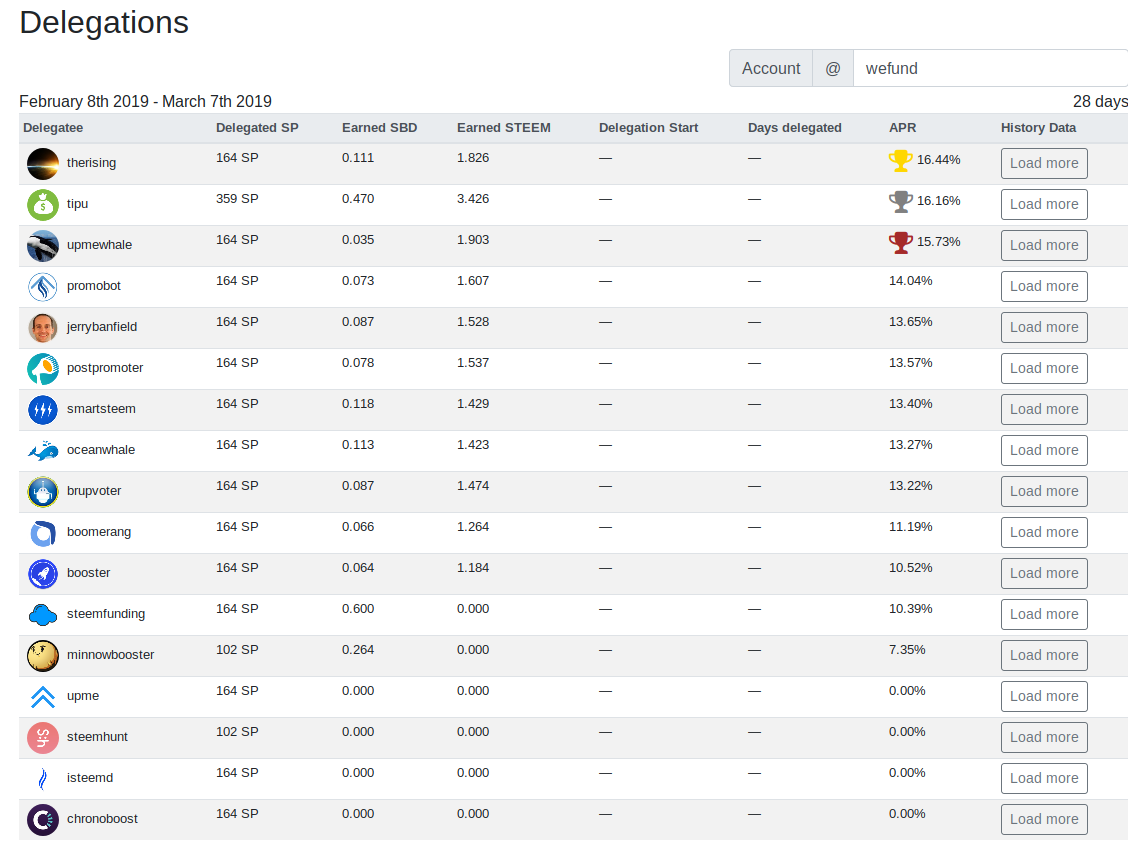
Task: Click the upmewhale avatar icon
Action: 42,245
